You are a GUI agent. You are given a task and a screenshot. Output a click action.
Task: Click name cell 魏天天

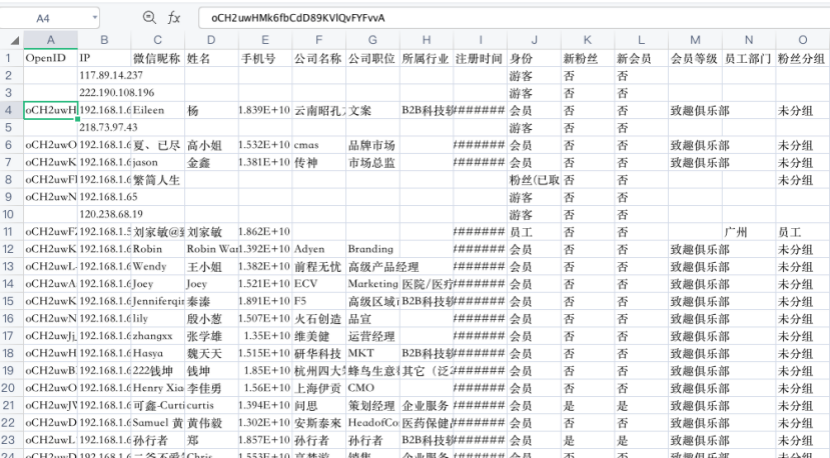(212, 353)
